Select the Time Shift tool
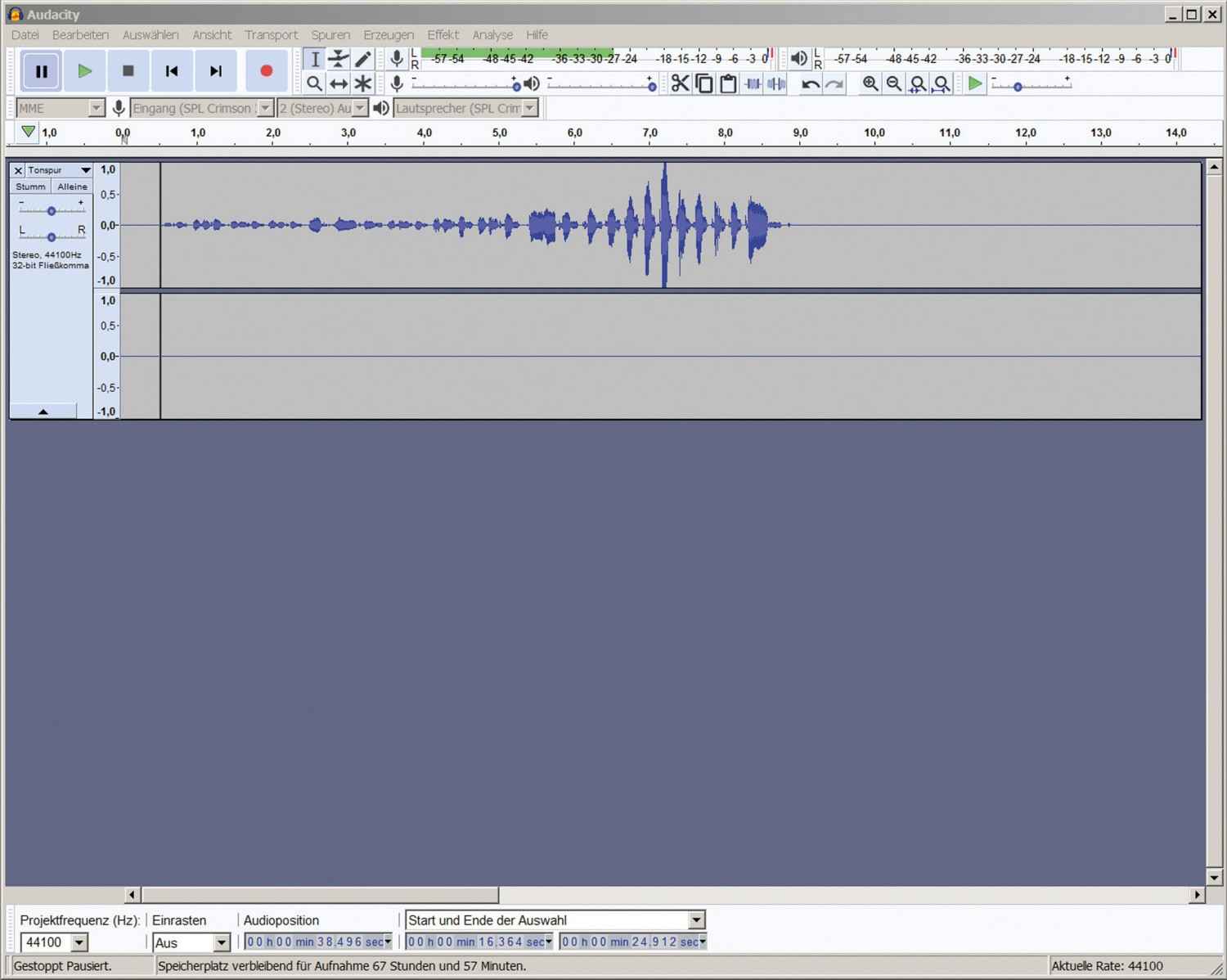Image resolution: width=1227 pixels, height=980 pixels. pyautogui.click(x=339, y=83)
